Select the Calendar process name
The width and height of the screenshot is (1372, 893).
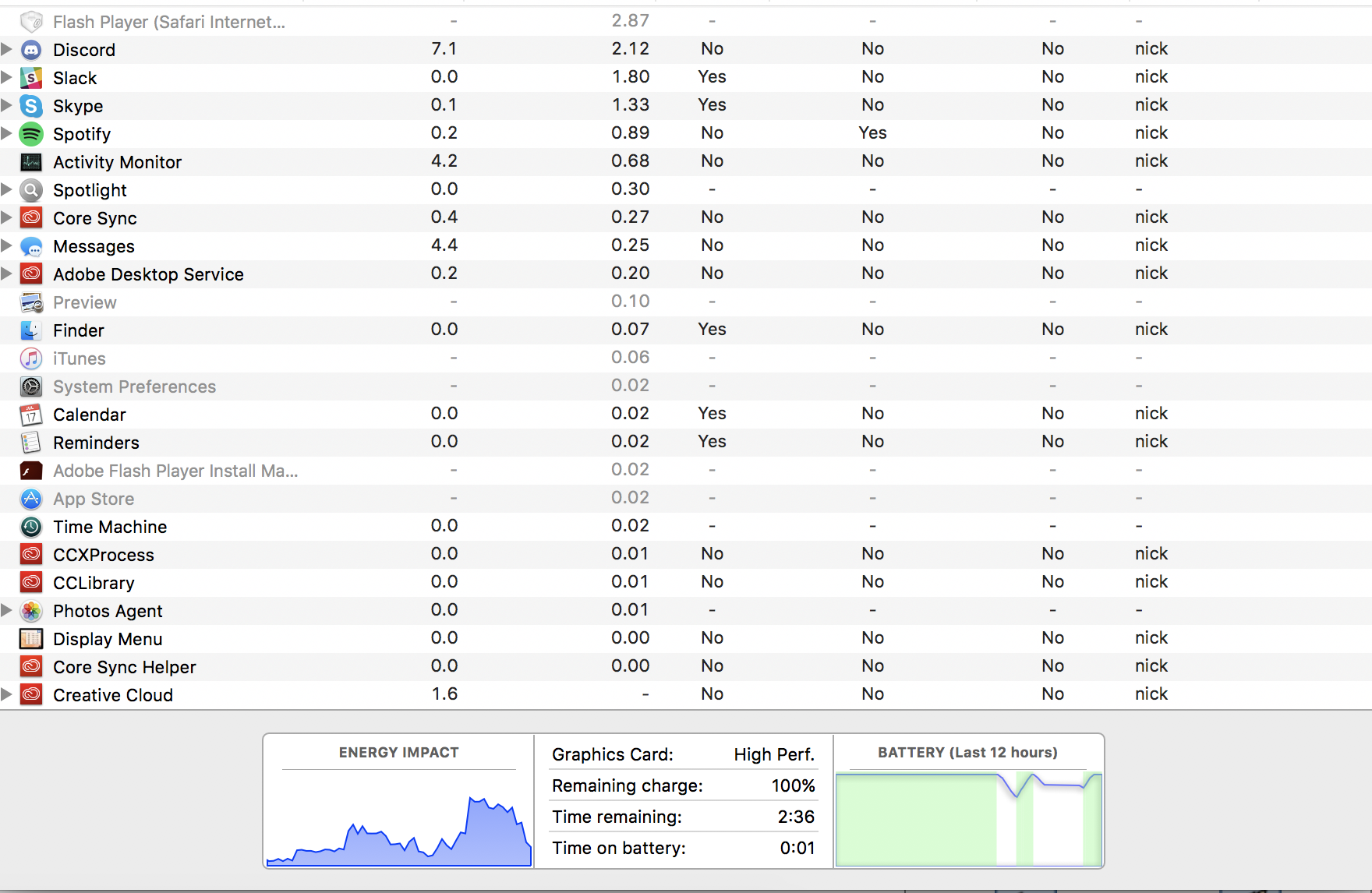(90, 415)
